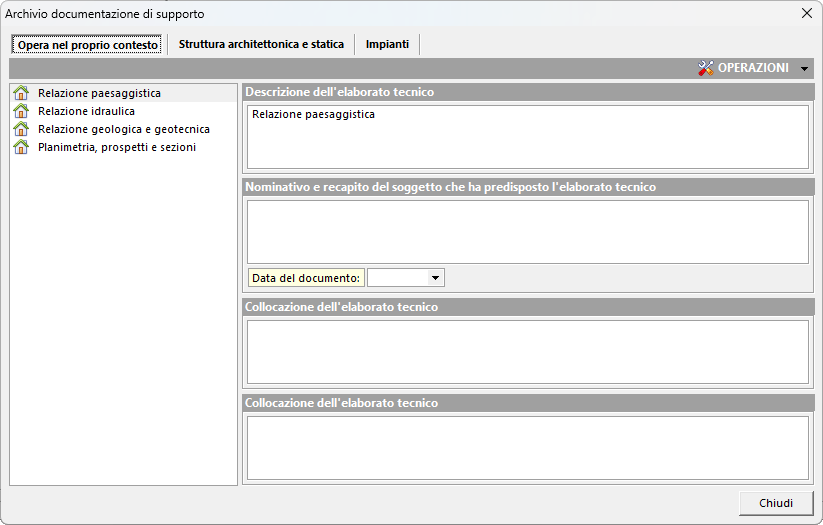The width and height of the screenshot is (823, 525).
Task: Close the Archivio documentazione di supporto window
Action: point(807,13)
